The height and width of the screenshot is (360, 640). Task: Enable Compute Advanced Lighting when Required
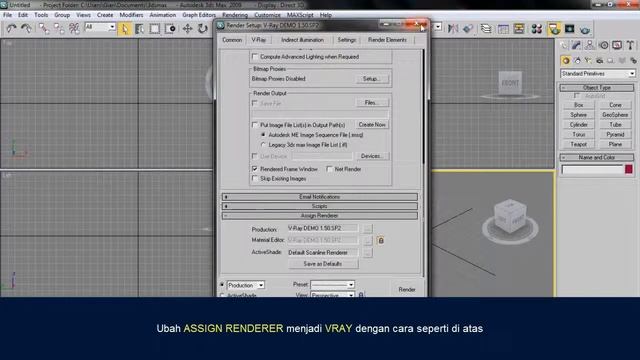tap(255, 57)
